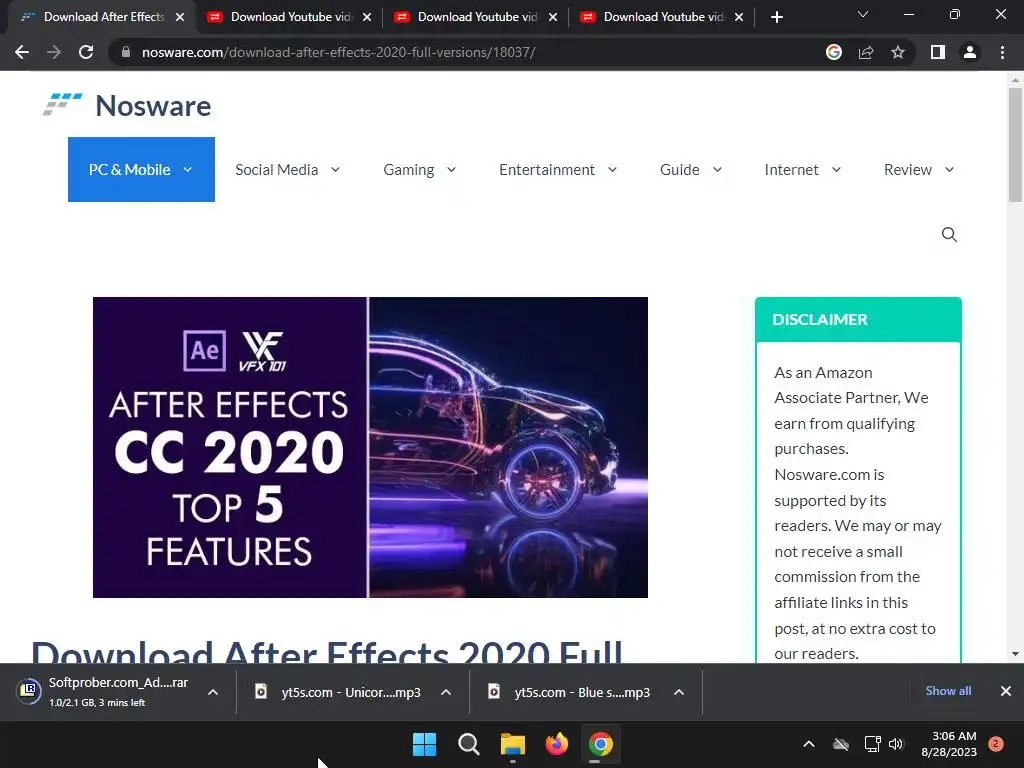Expand options for Softprober rar download
Image resolution: width=1024 pixels, height=768 pixels.
coord(213,692)
